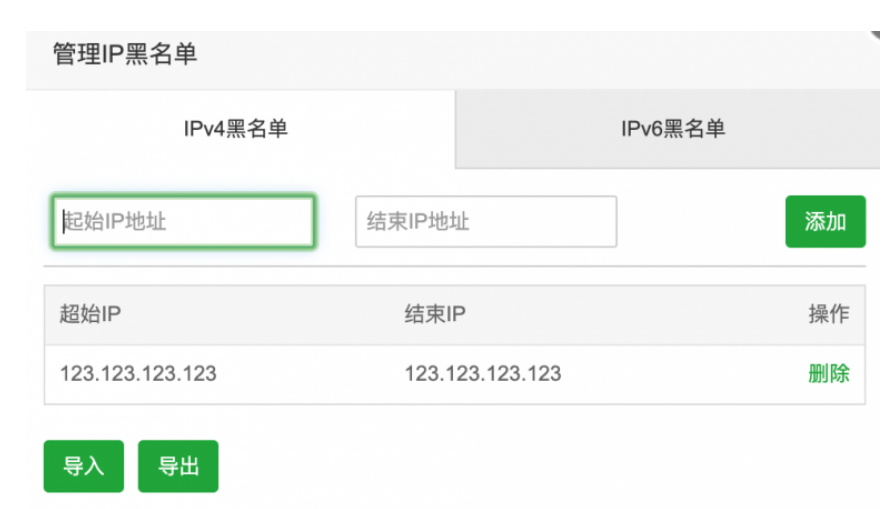Image resolution: width=887 pixels, height=509 pixels.
Task: Click the 结束IP column header
Action: tap(435, 314)
